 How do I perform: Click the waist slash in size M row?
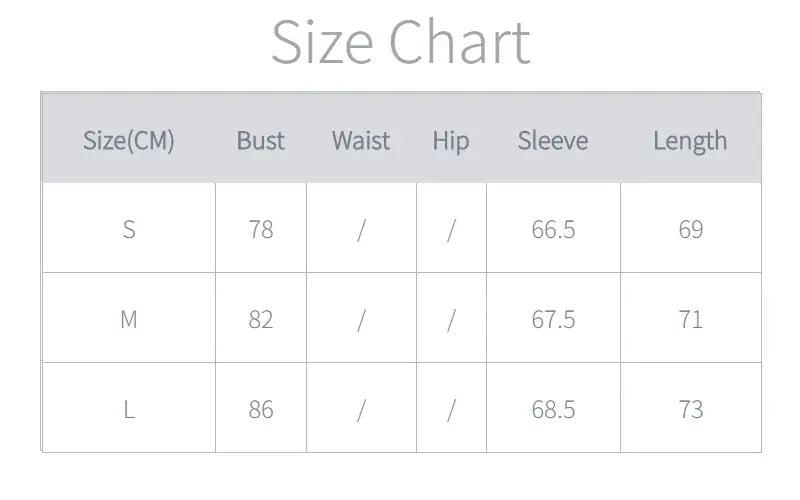pyautogui.click(x=361, y=319)
